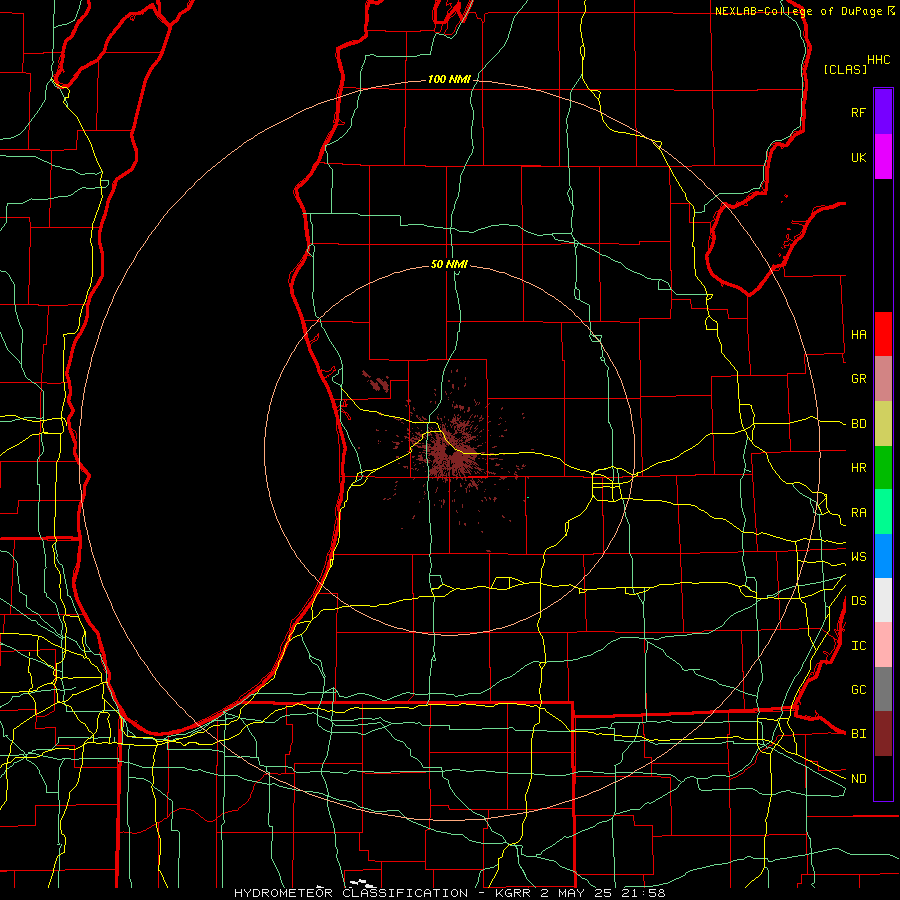This screenshot has width=900, height=900.
Task: Click the HR legend label
Action: (858, 468)
